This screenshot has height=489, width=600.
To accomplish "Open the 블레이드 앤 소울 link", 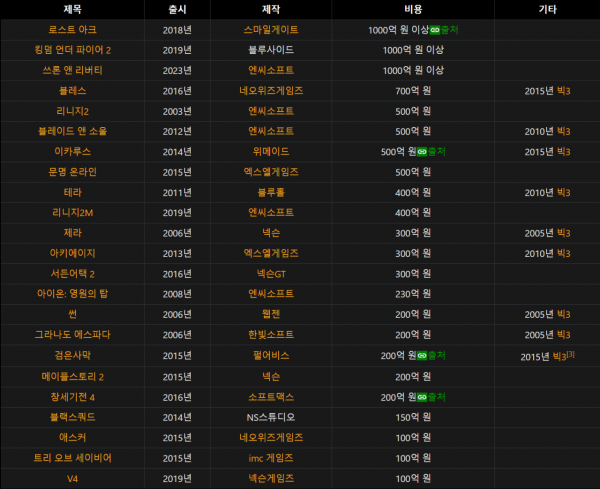I will (72, 131).
